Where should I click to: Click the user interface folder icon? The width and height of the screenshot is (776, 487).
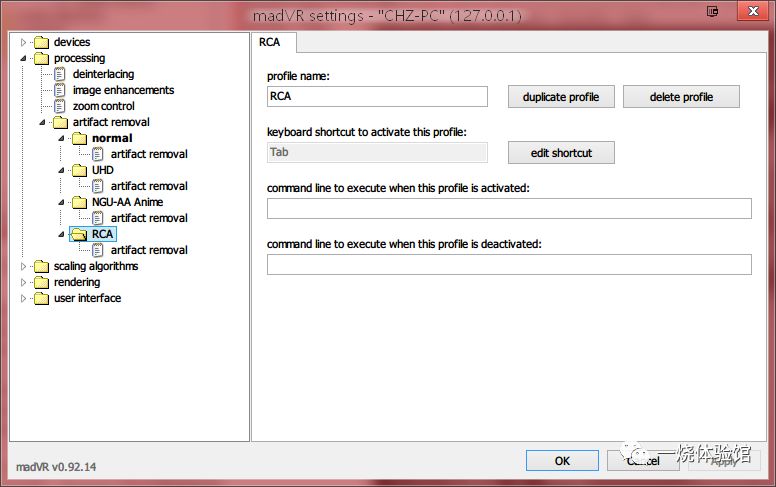coord(42,298)
